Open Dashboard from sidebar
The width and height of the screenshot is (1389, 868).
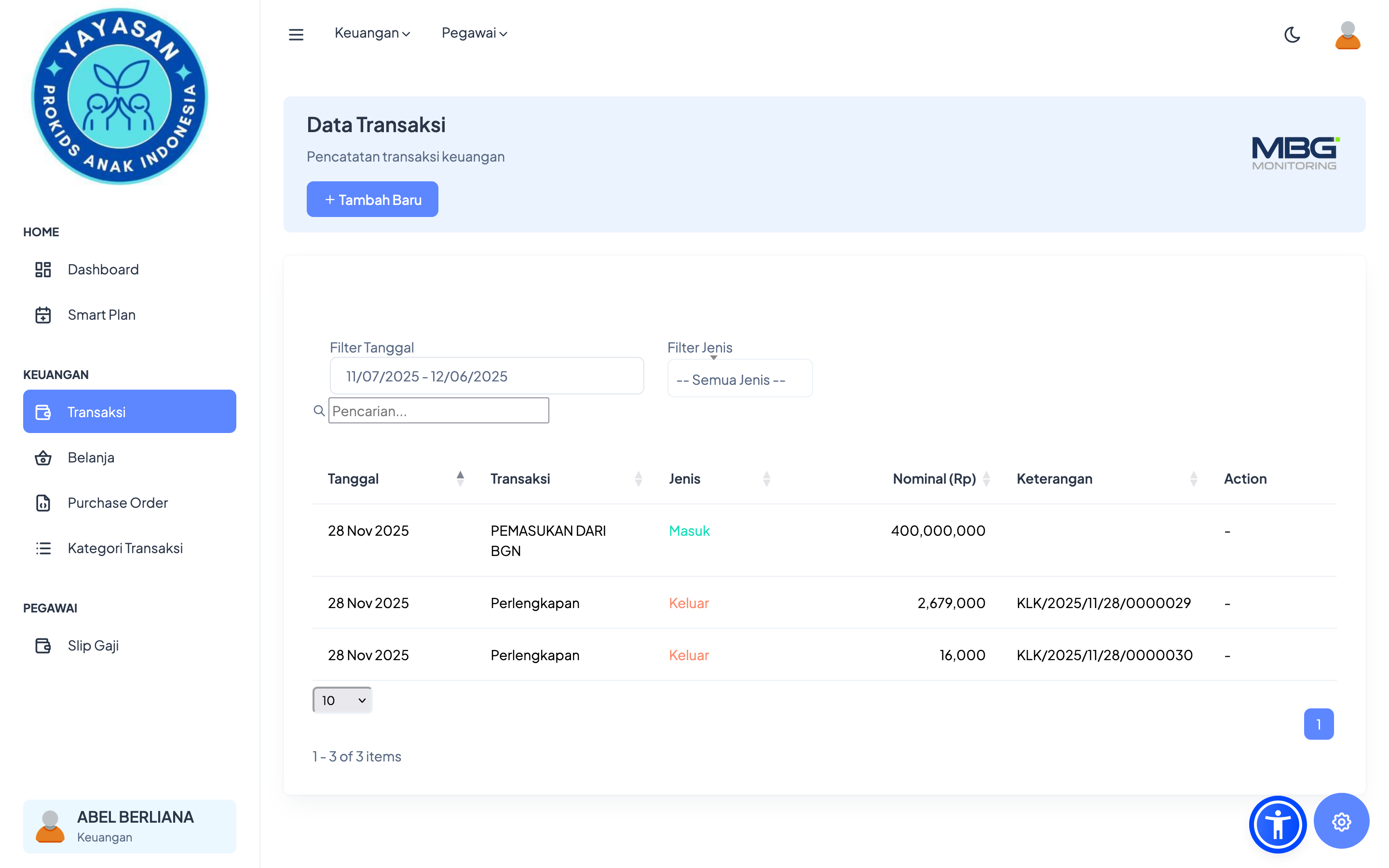(103, 270)
